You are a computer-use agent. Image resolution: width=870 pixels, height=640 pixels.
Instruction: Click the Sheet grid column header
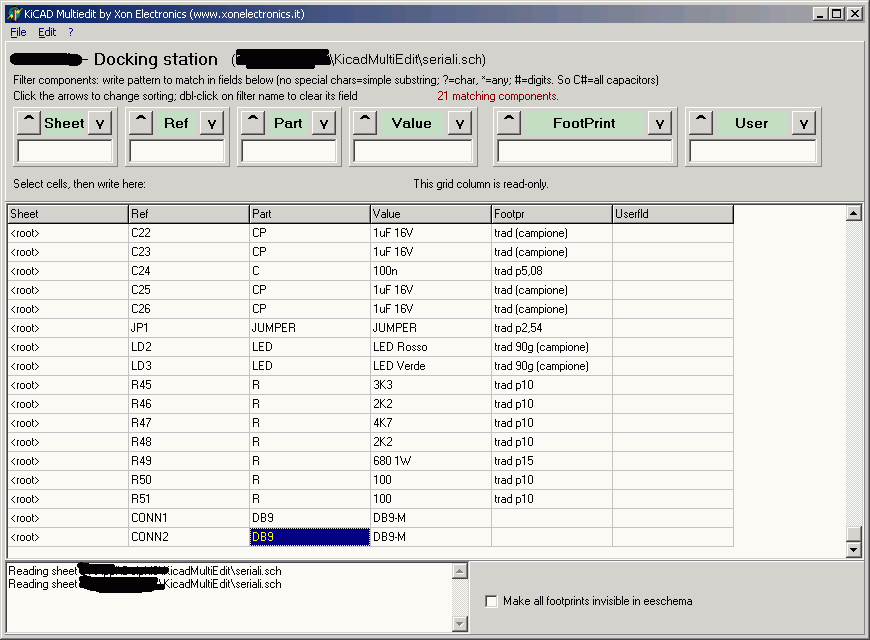click(68, 214)
